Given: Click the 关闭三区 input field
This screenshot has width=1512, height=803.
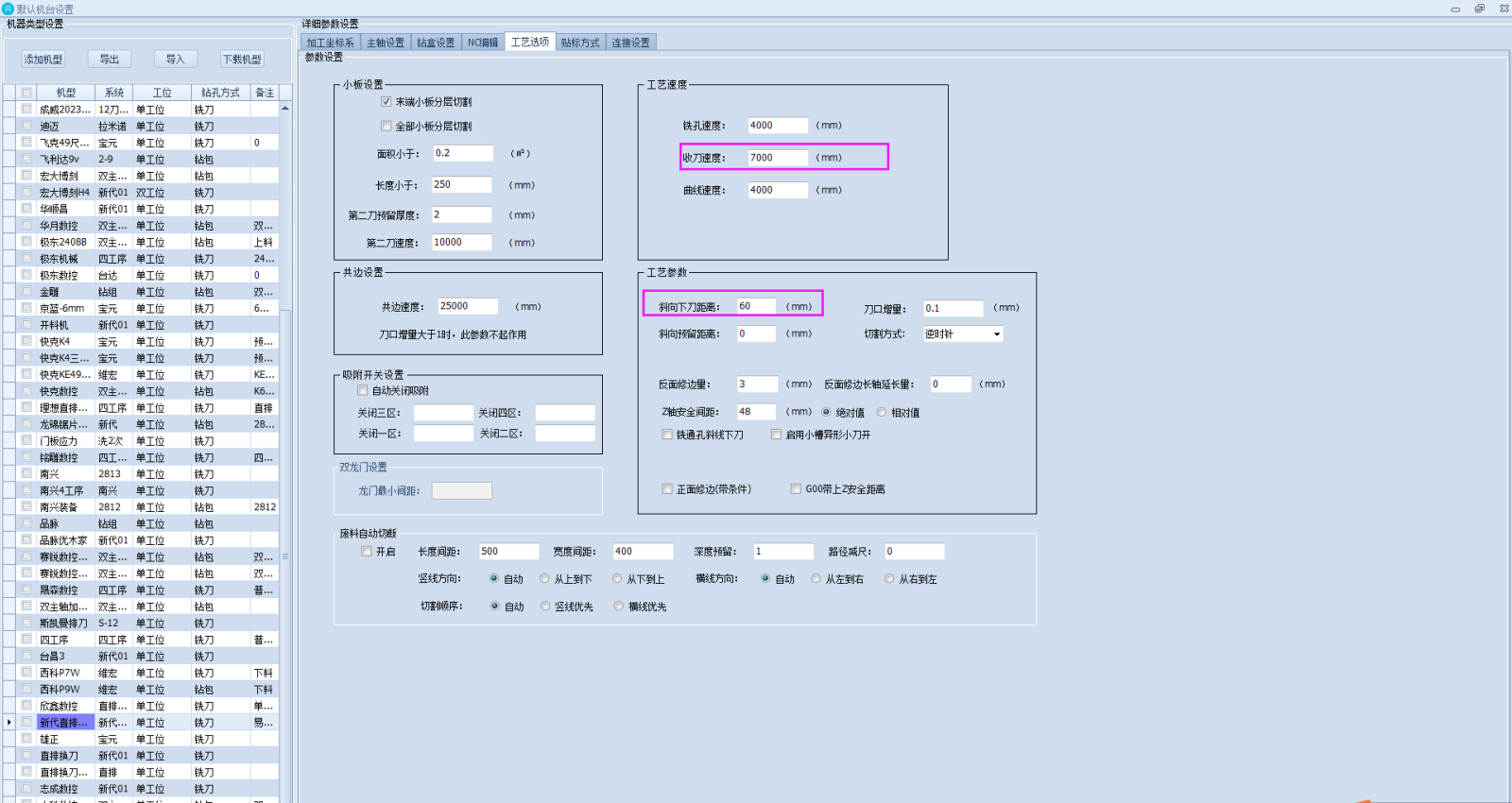Looking at the screenshot, I should (443, 413).
